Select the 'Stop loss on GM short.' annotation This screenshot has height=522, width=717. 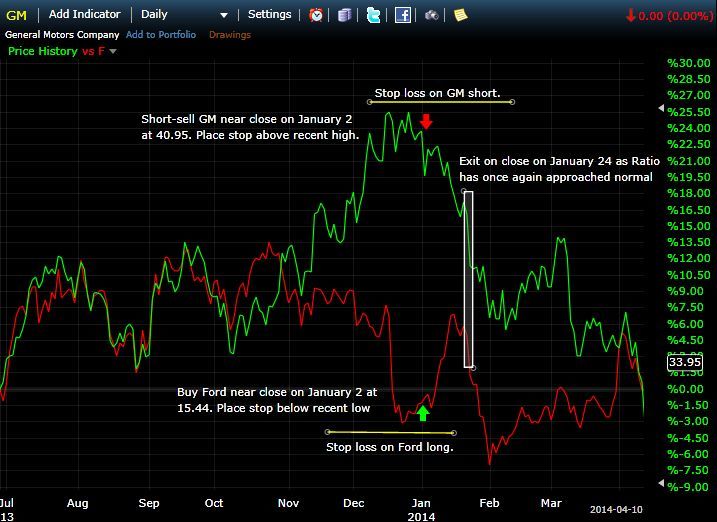(x=438, y=93)
